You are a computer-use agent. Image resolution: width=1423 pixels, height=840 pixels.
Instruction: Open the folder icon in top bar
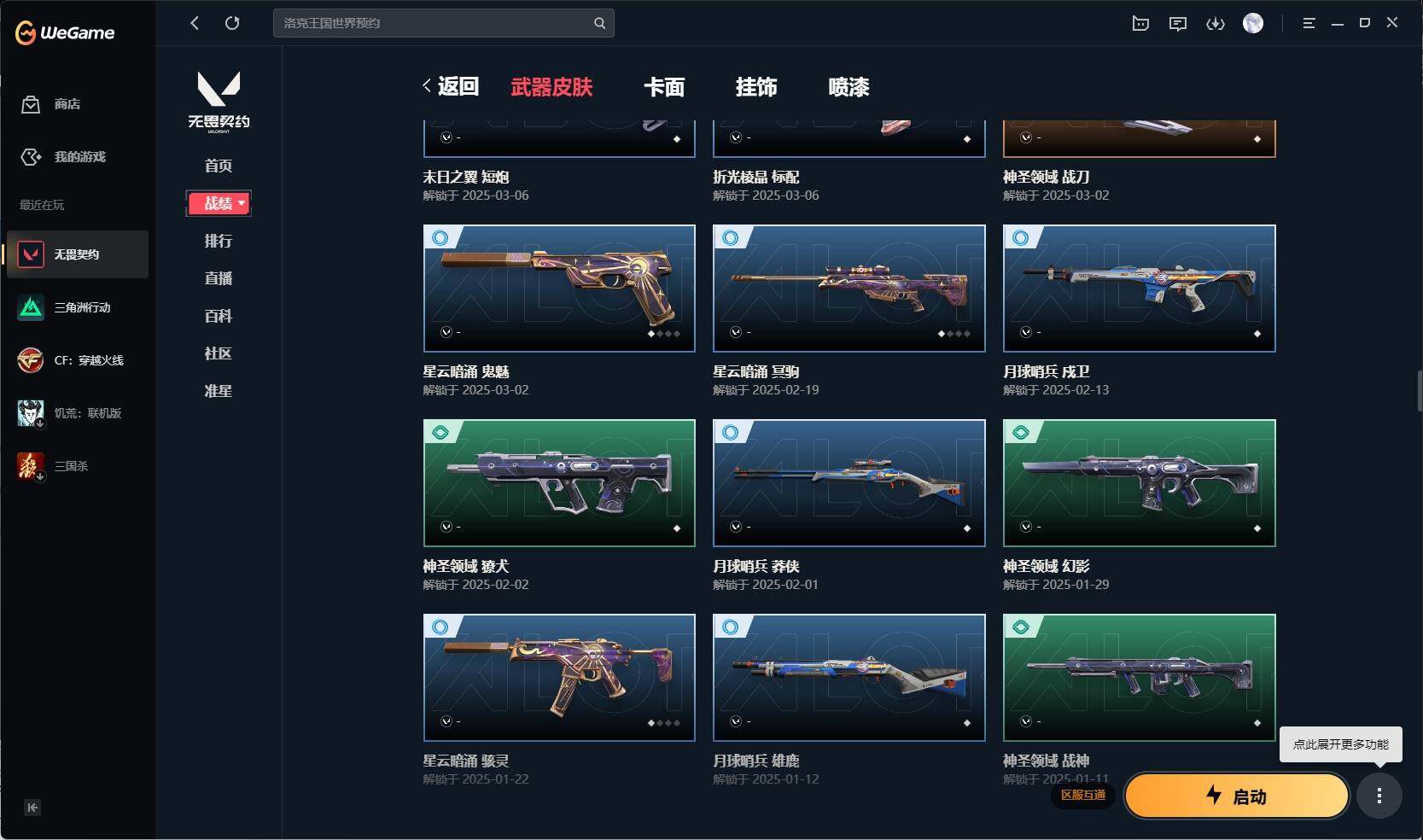1140,23
